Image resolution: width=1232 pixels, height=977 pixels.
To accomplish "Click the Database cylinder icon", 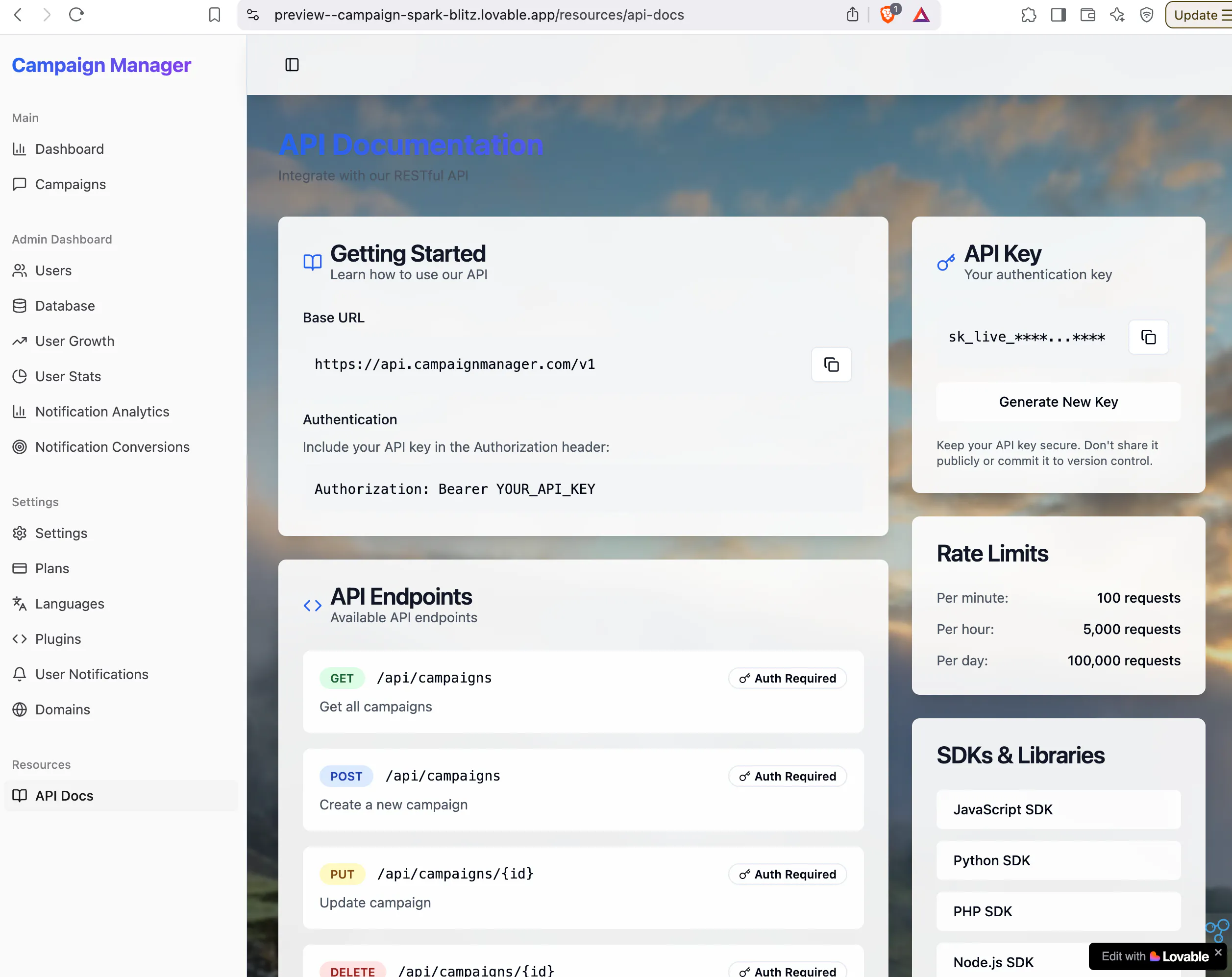I will click(x=20, y=306).
